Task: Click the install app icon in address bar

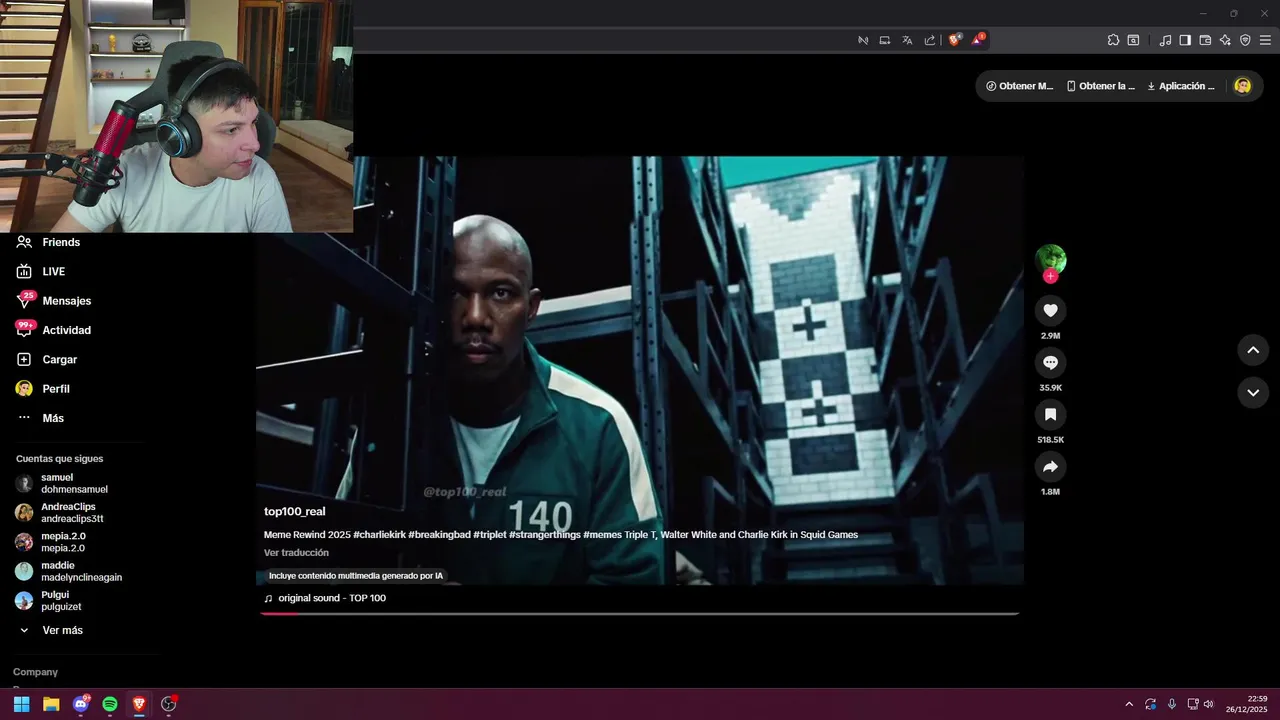Action: point(885,40)
